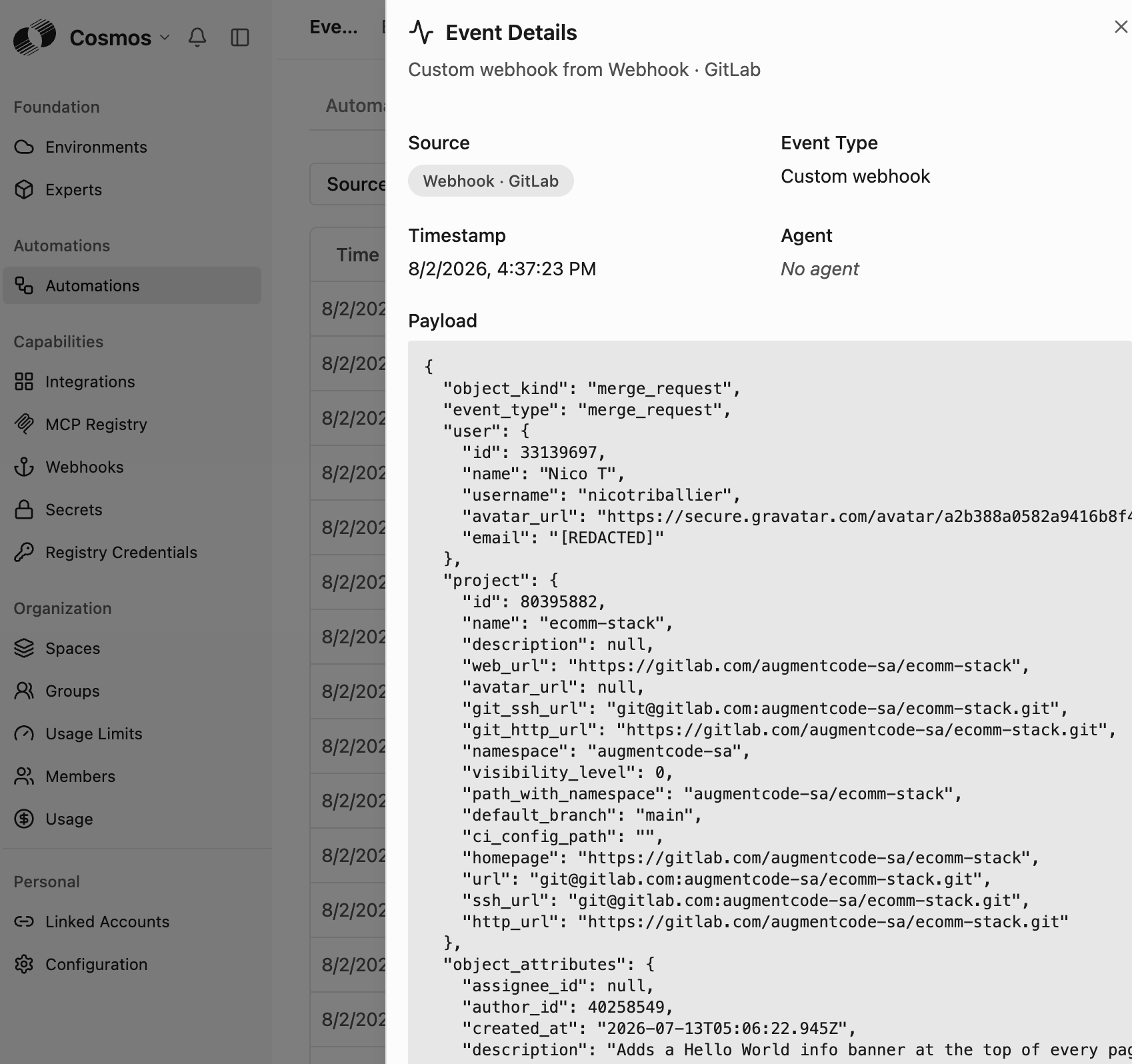This screenshot has width=1132, height=1064.
Task: Click the Eve... page title
Action: 333,27
